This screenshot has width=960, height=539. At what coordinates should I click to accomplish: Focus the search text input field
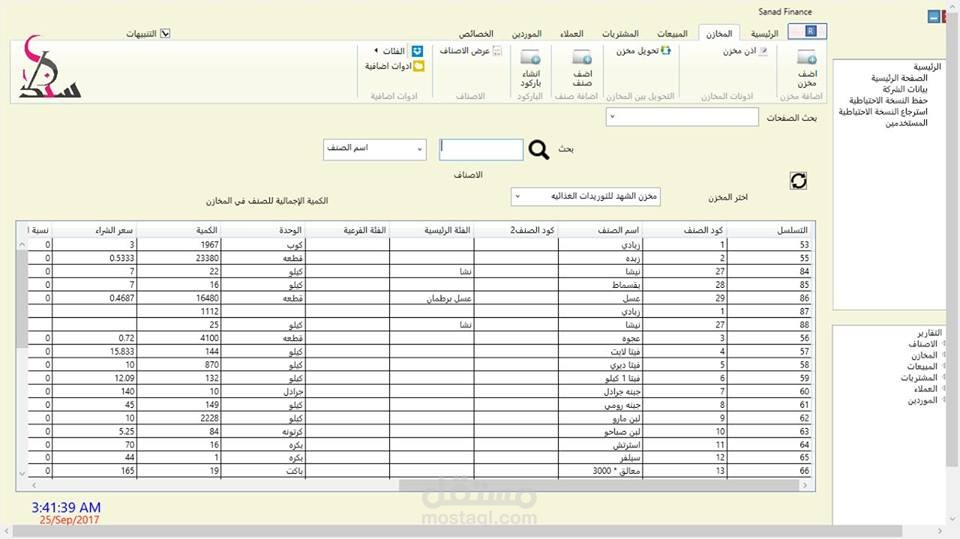[481, 149]
